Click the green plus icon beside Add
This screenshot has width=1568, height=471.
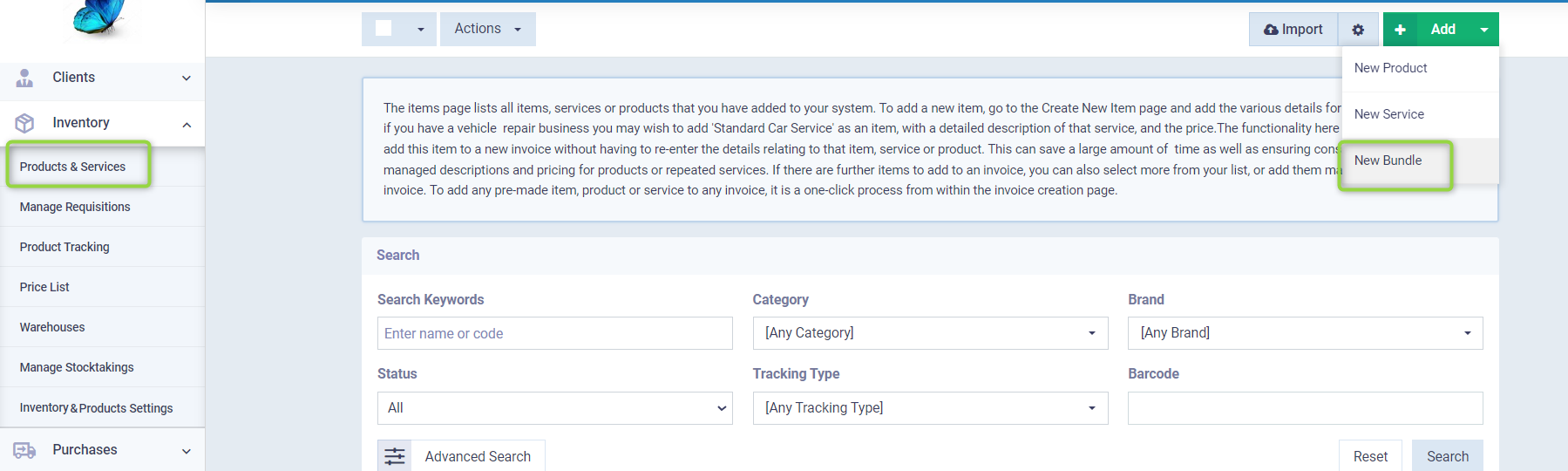[x=1400, y=30]
